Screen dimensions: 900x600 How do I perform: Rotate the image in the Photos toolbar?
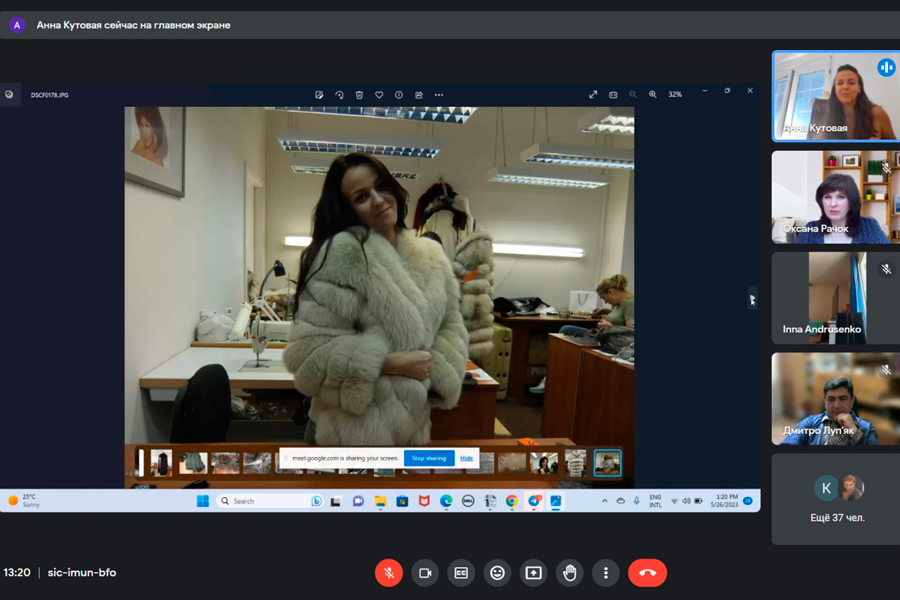pyautogui.click(x=339, y=95)
